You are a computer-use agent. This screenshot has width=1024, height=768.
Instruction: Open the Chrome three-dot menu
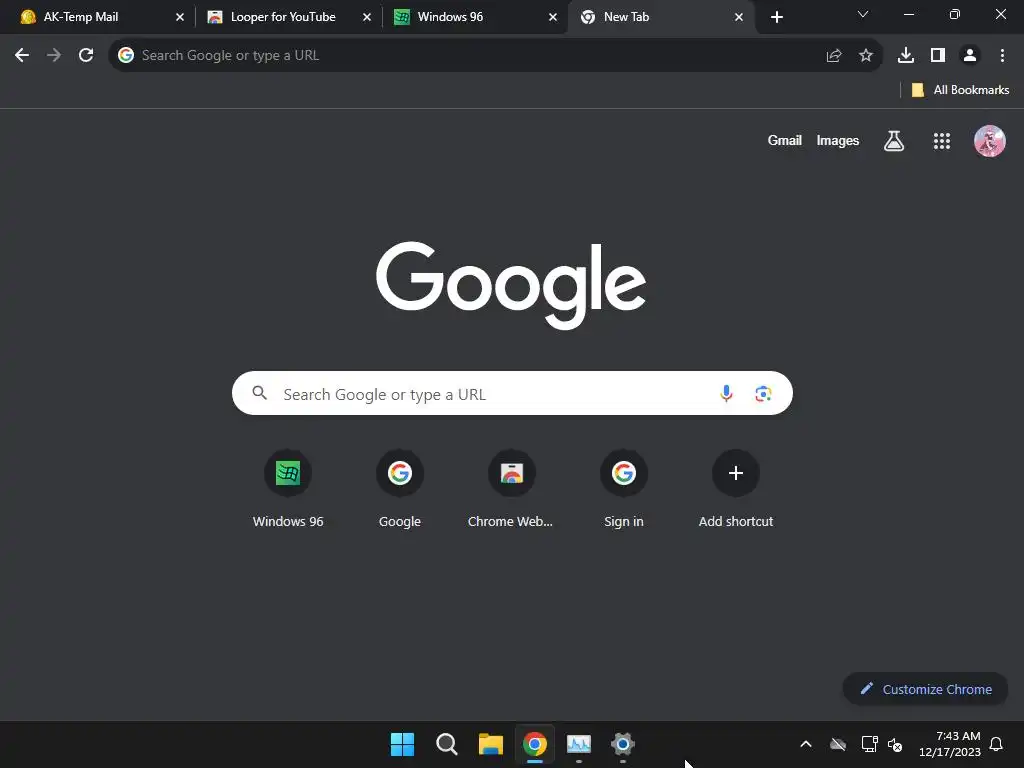point(1002,56)
